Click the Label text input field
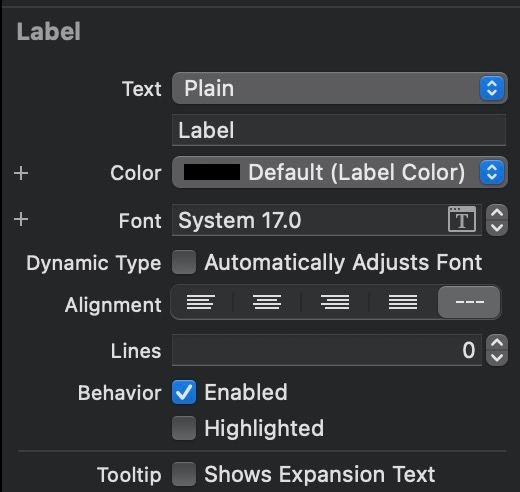Image resolution: width=520 pixels, height=492 pixels. point(339,130)
